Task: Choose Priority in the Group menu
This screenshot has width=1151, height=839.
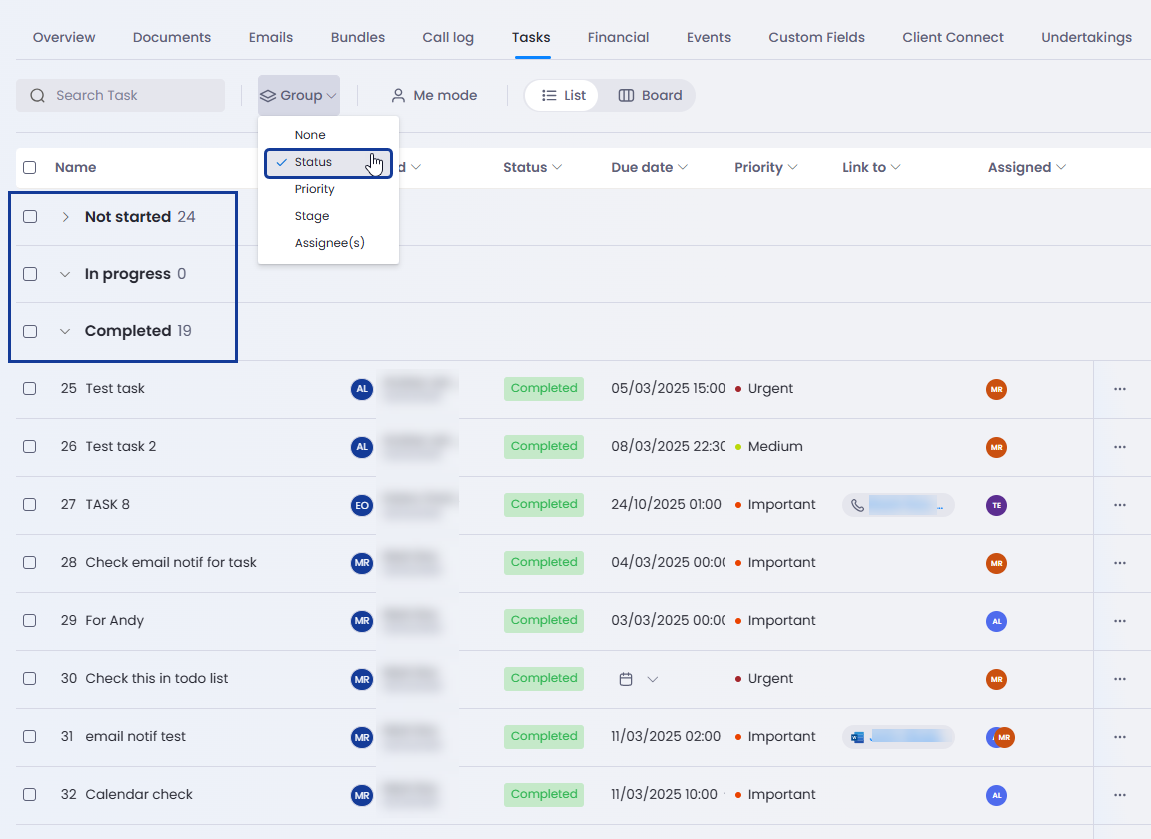Action: (328, 189)
